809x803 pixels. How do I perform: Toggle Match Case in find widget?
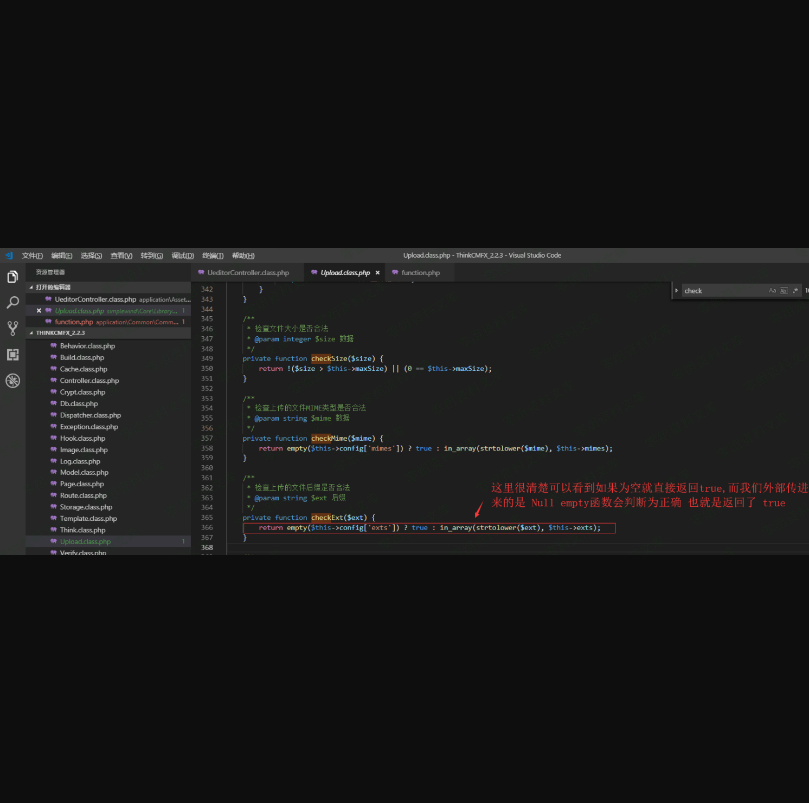click(772, 290)
